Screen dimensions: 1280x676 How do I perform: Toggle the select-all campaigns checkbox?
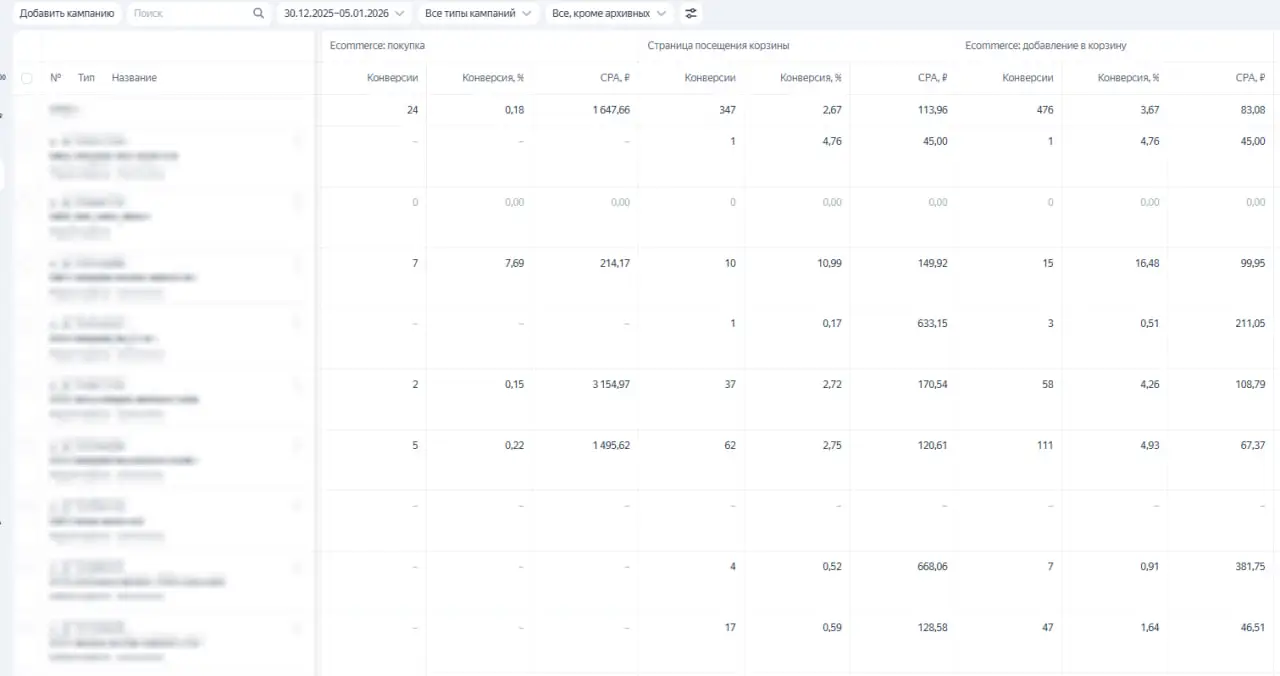[x=27, y=78]
